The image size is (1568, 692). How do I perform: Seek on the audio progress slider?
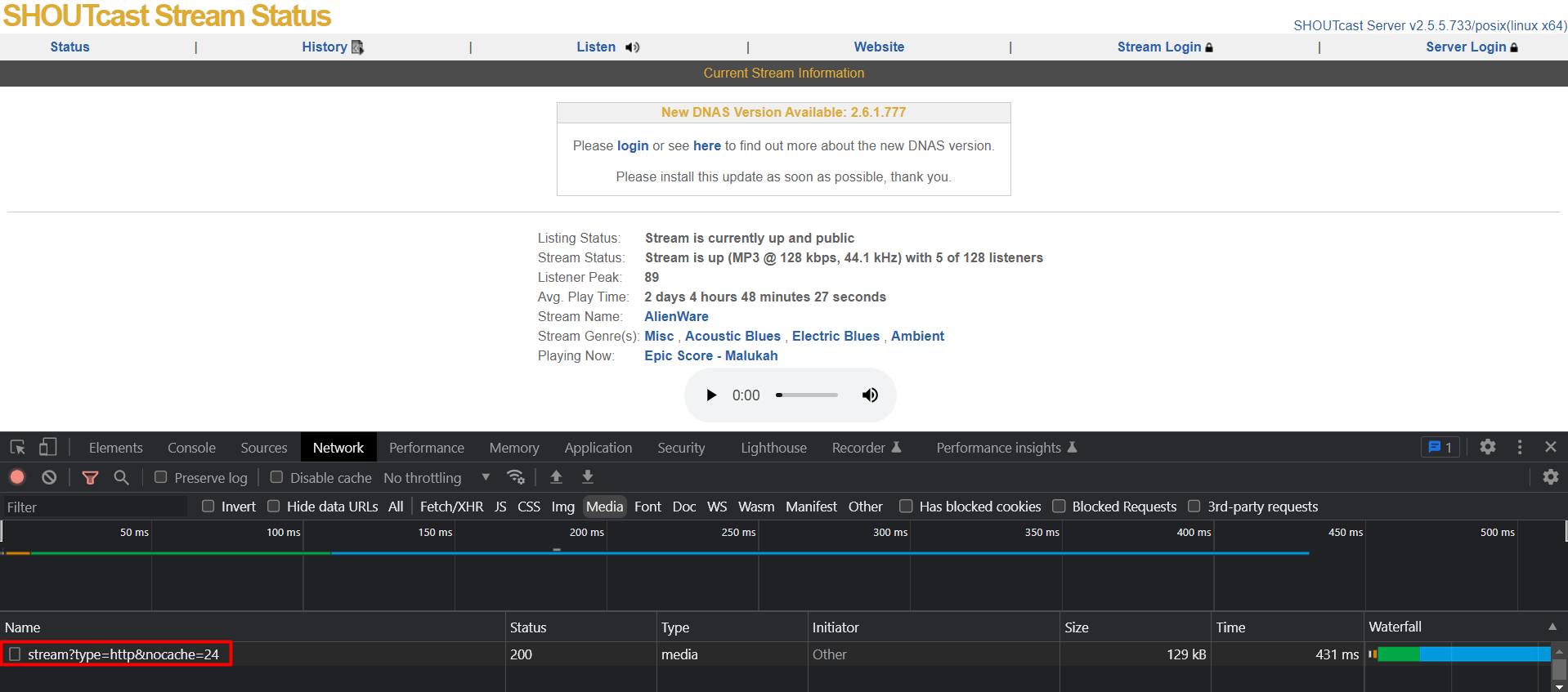[807, 395]
